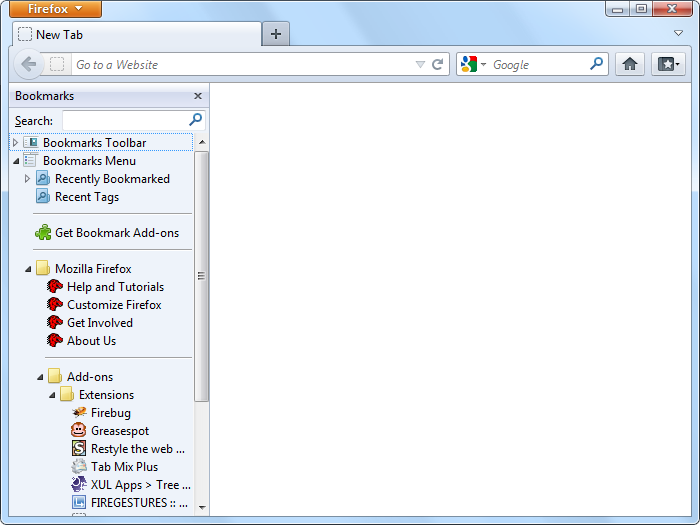
Task: Collapse the Mozilla Firefox folder
Action: coord(28,269)
